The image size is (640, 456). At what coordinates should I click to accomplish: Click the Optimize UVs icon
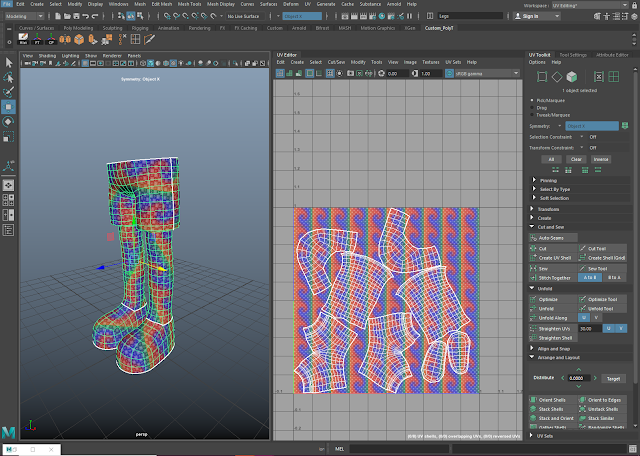[533, 299]
